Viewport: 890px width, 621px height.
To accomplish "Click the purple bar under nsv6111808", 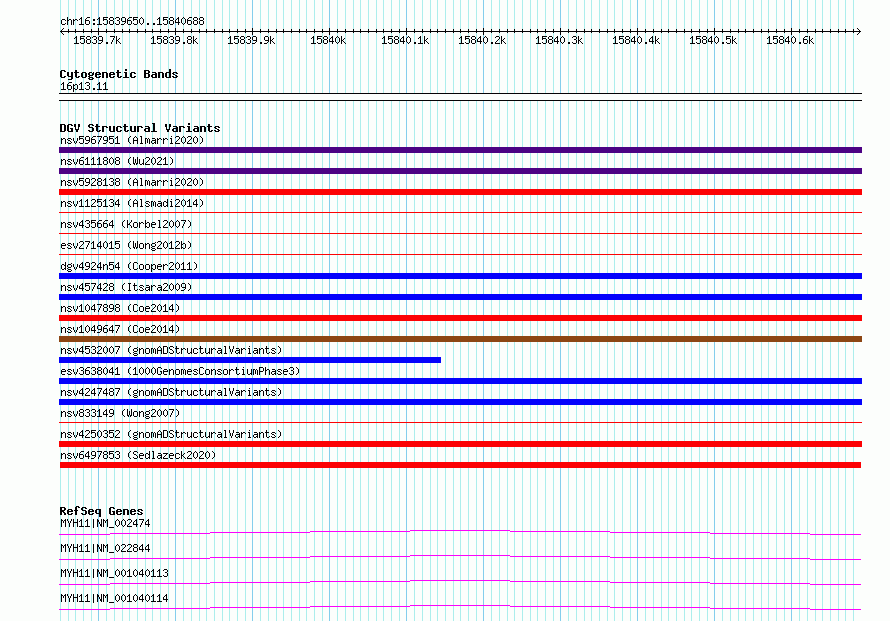I will (x=460, y=171).
